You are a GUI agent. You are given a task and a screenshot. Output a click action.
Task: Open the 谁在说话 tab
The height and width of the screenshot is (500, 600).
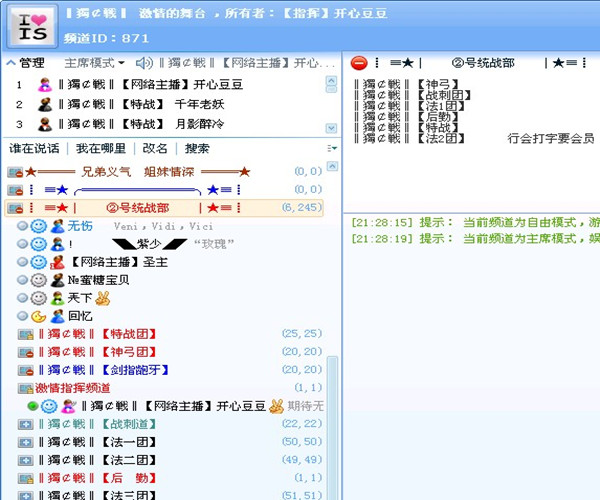tap(34, 148)
